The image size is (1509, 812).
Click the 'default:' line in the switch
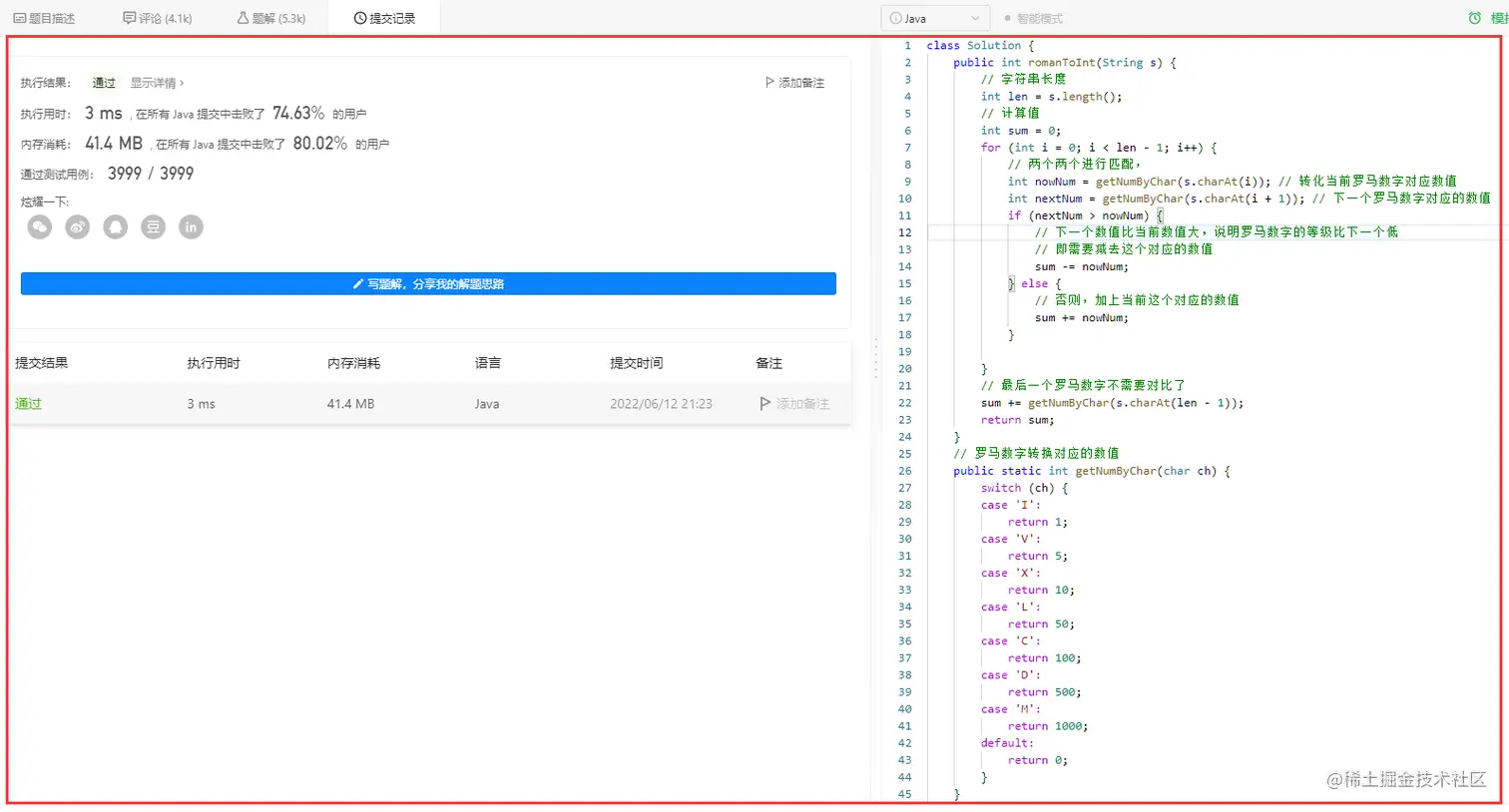[1007, 743]
